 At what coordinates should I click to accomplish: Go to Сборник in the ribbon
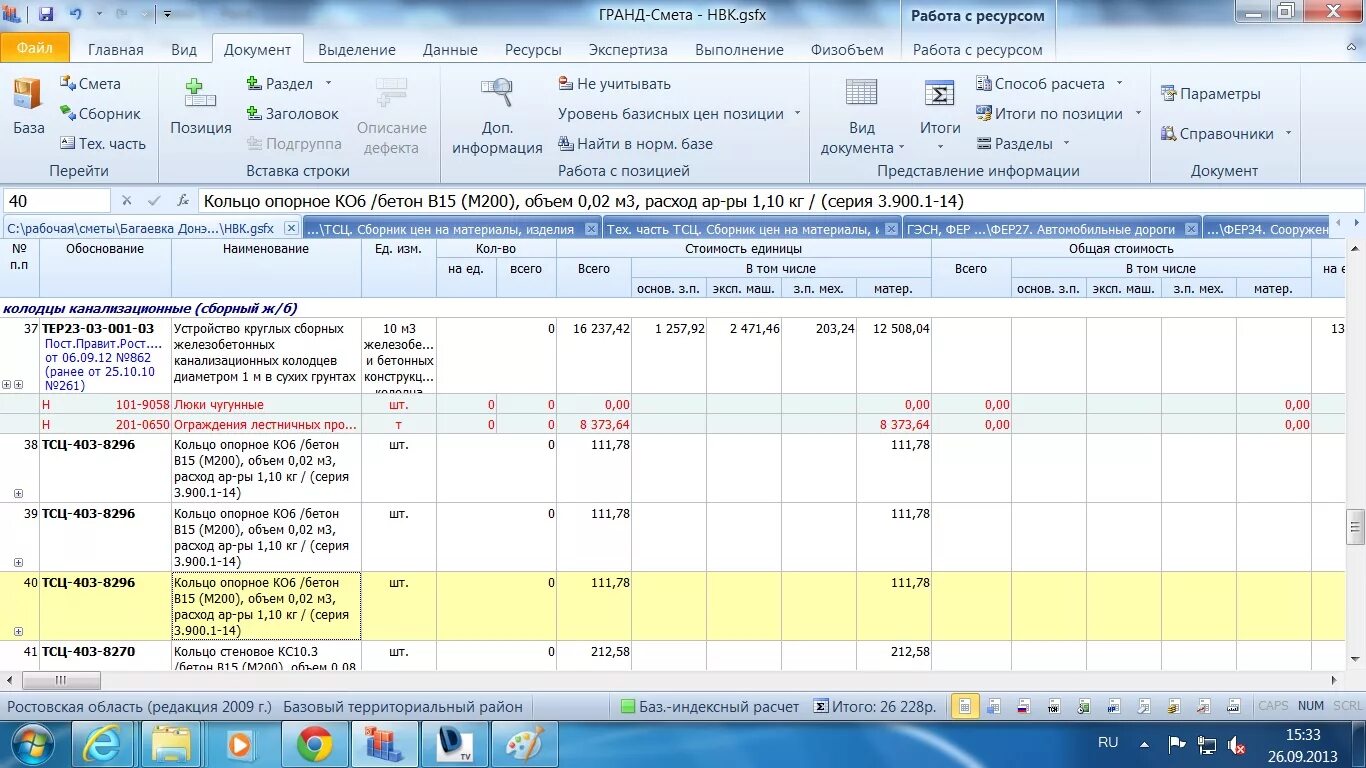click(100, 114)
